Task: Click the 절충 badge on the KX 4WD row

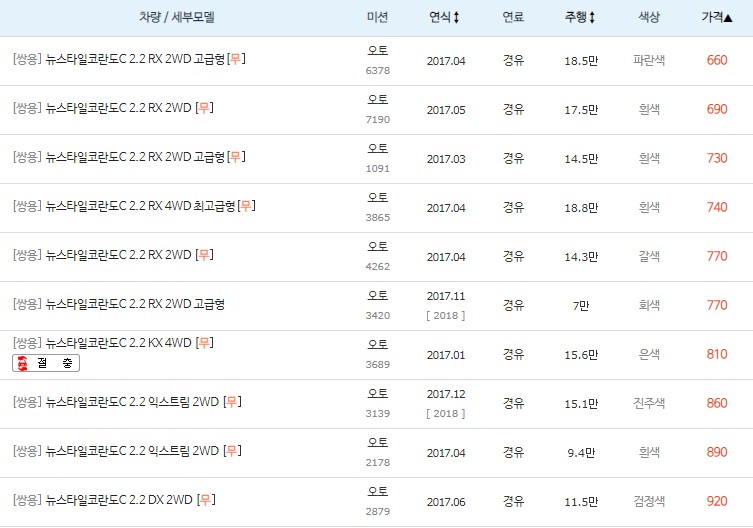Action: [46, 363]
